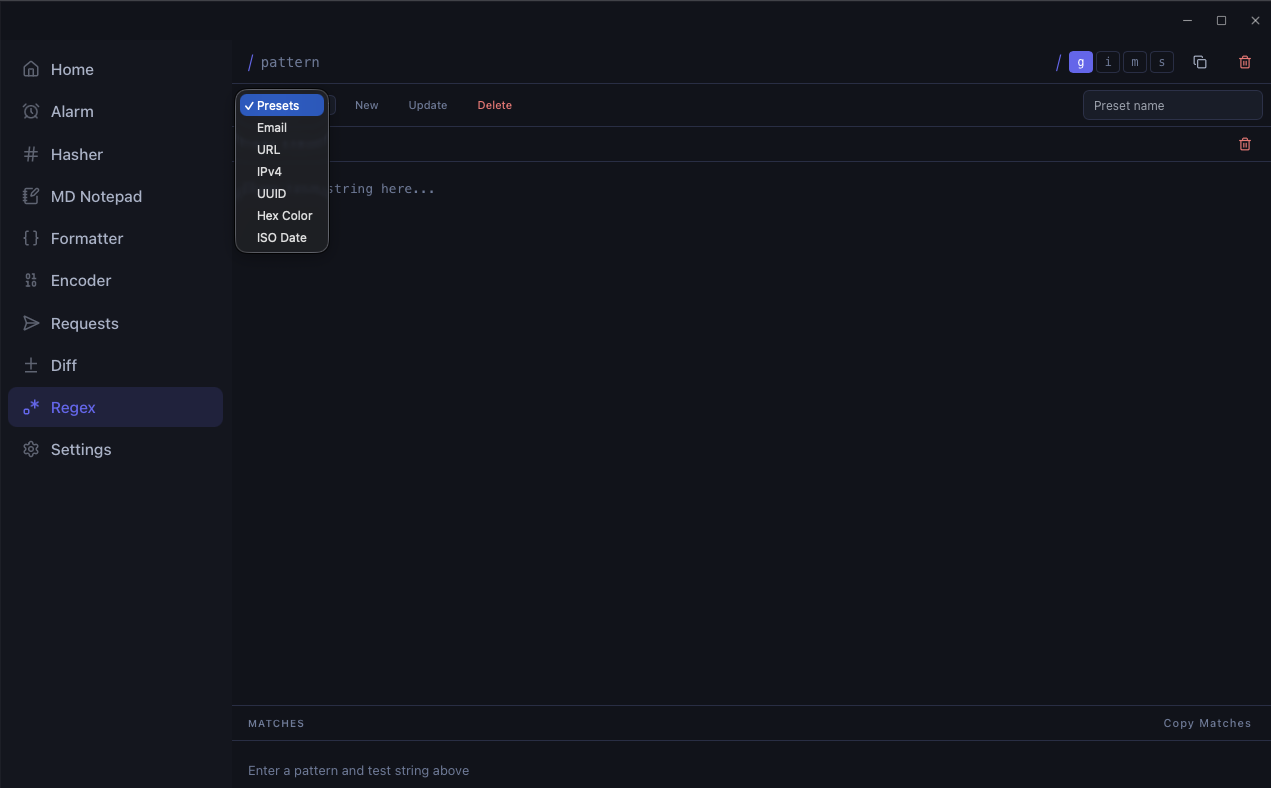The width and height of the screenshot is (1271, 788).
Task: Clear the pattern using trash icon
Action: [1244, 62]
